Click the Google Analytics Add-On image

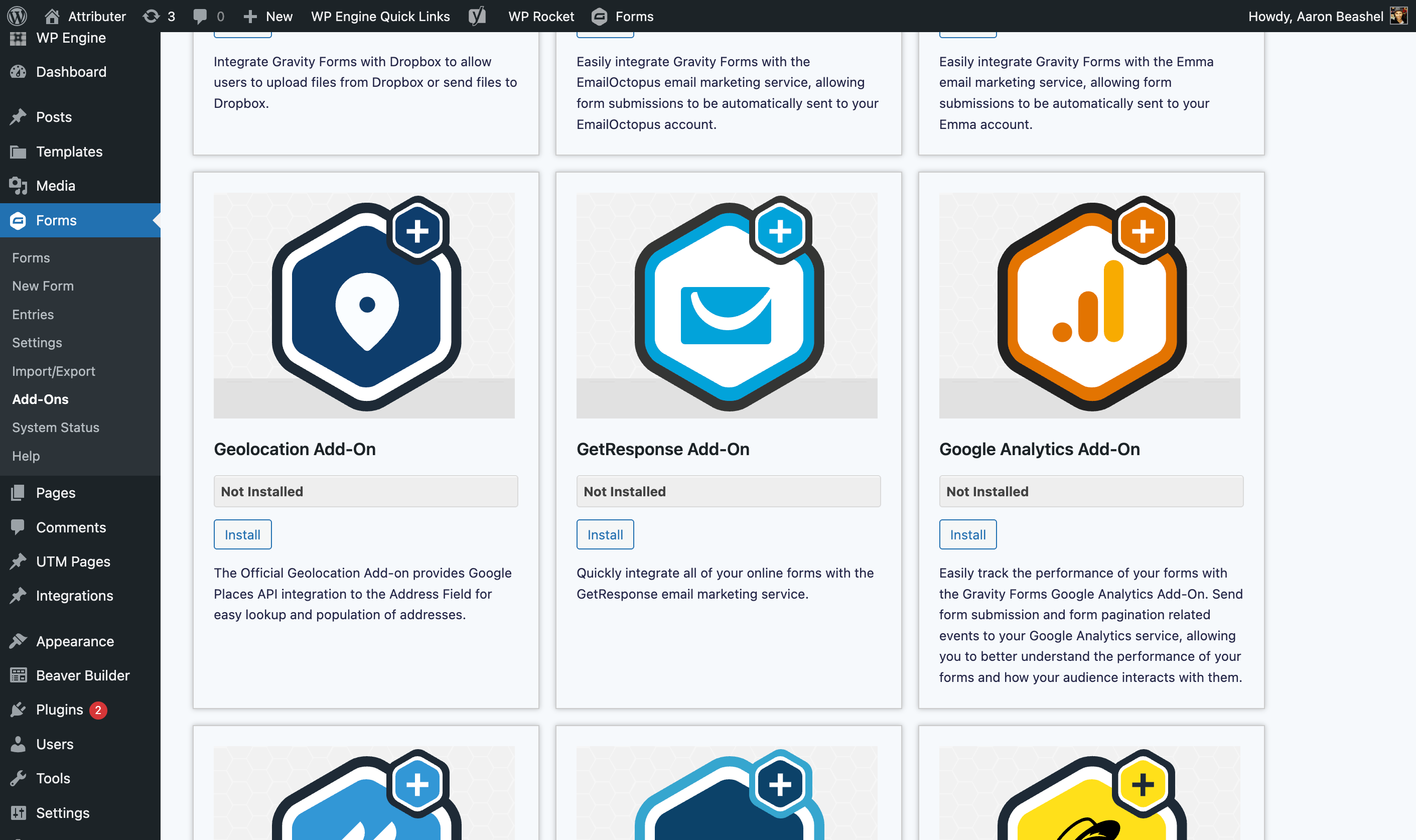[x=1090, y=305]
